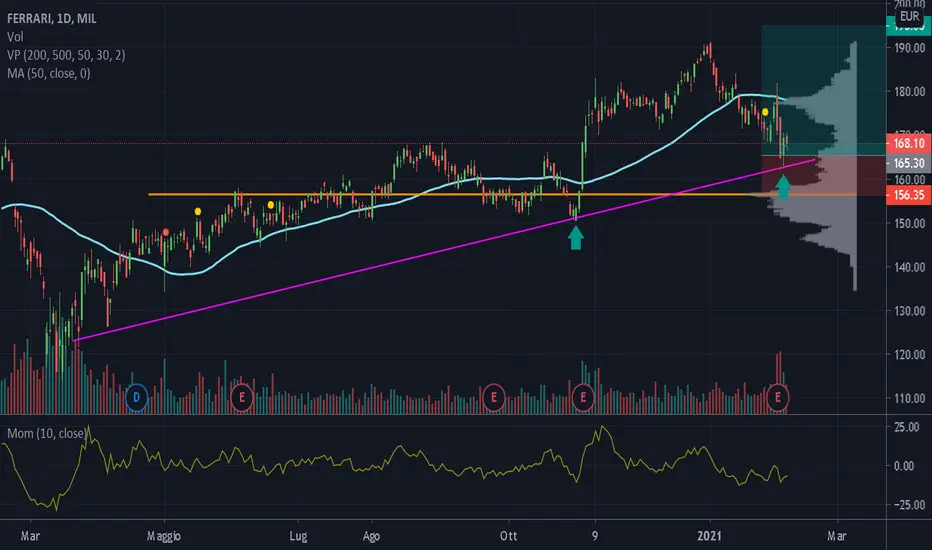The image size is (932, 550).
Task: Click the green up arrow near price 150
Action: (575, 238)
